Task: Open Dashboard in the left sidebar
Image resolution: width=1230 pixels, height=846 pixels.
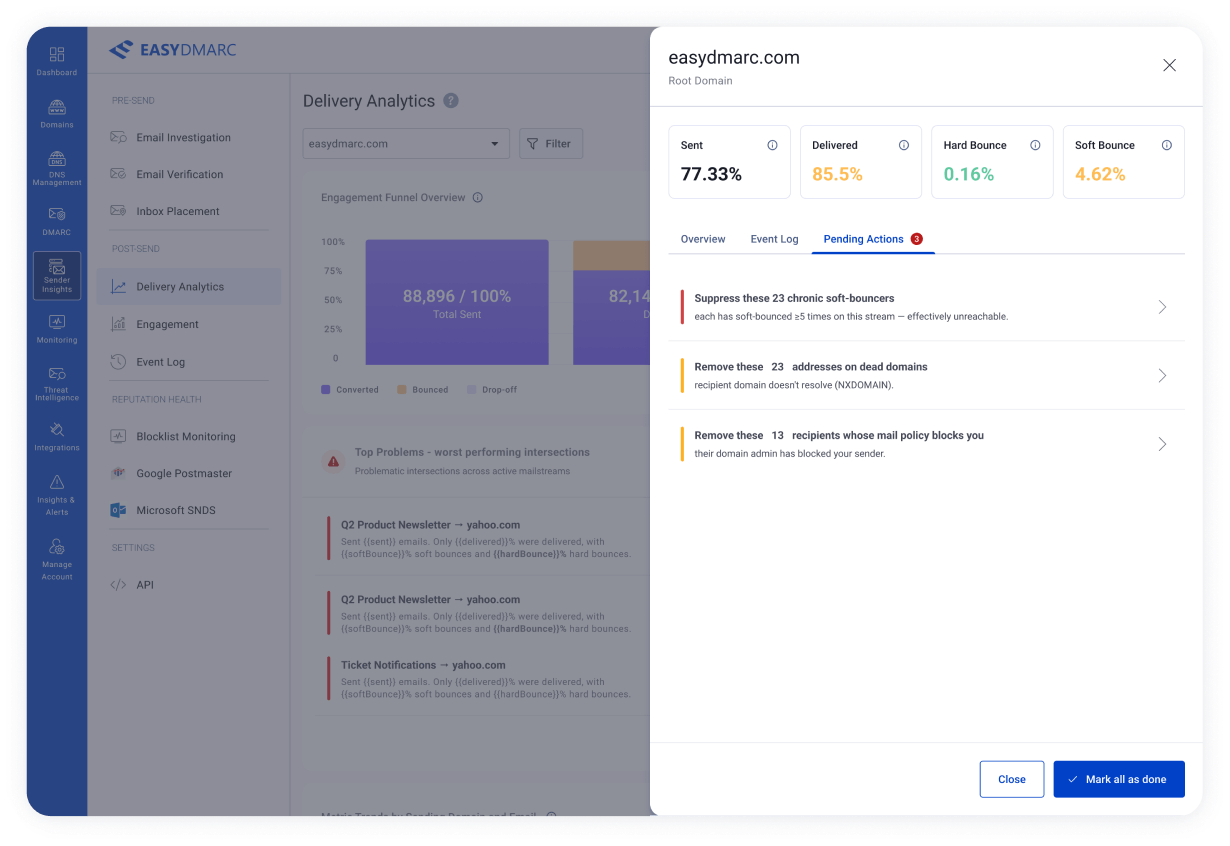Action: pos(57,60)
